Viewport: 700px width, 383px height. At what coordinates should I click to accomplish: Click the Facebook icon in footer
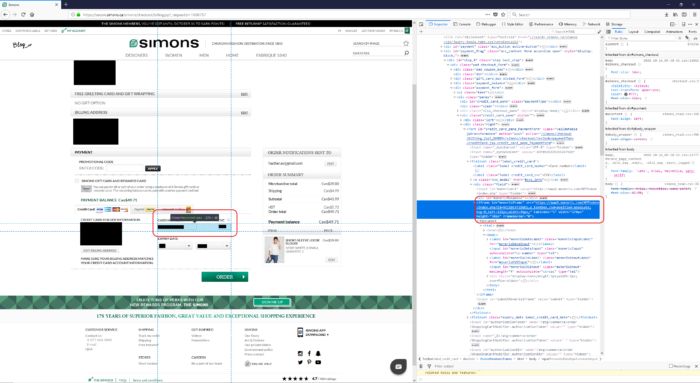click(x=309, y=354)
